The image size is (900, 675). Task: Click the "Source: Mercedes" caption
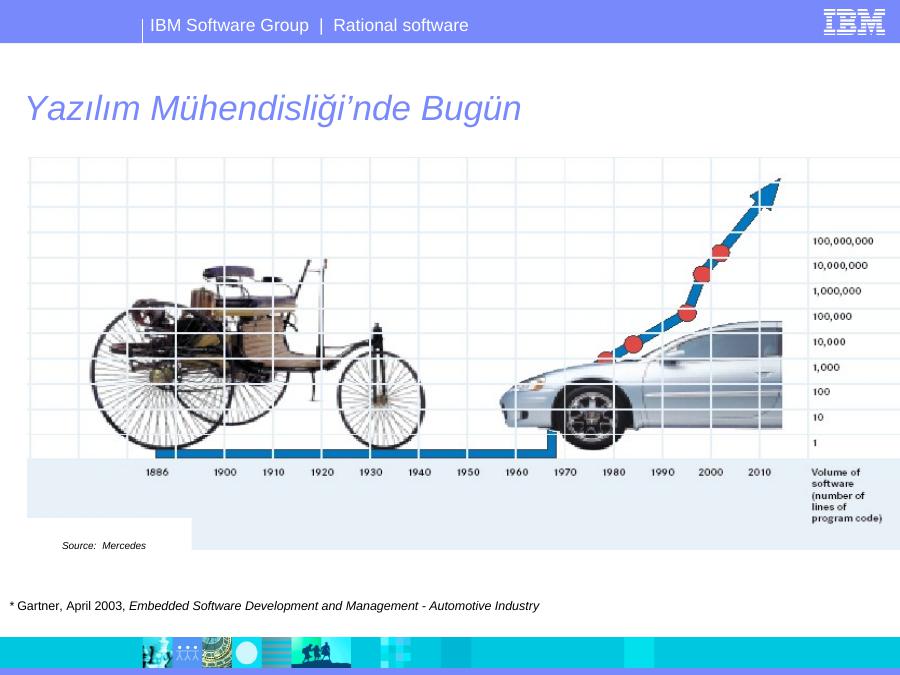tap(104, 546)
